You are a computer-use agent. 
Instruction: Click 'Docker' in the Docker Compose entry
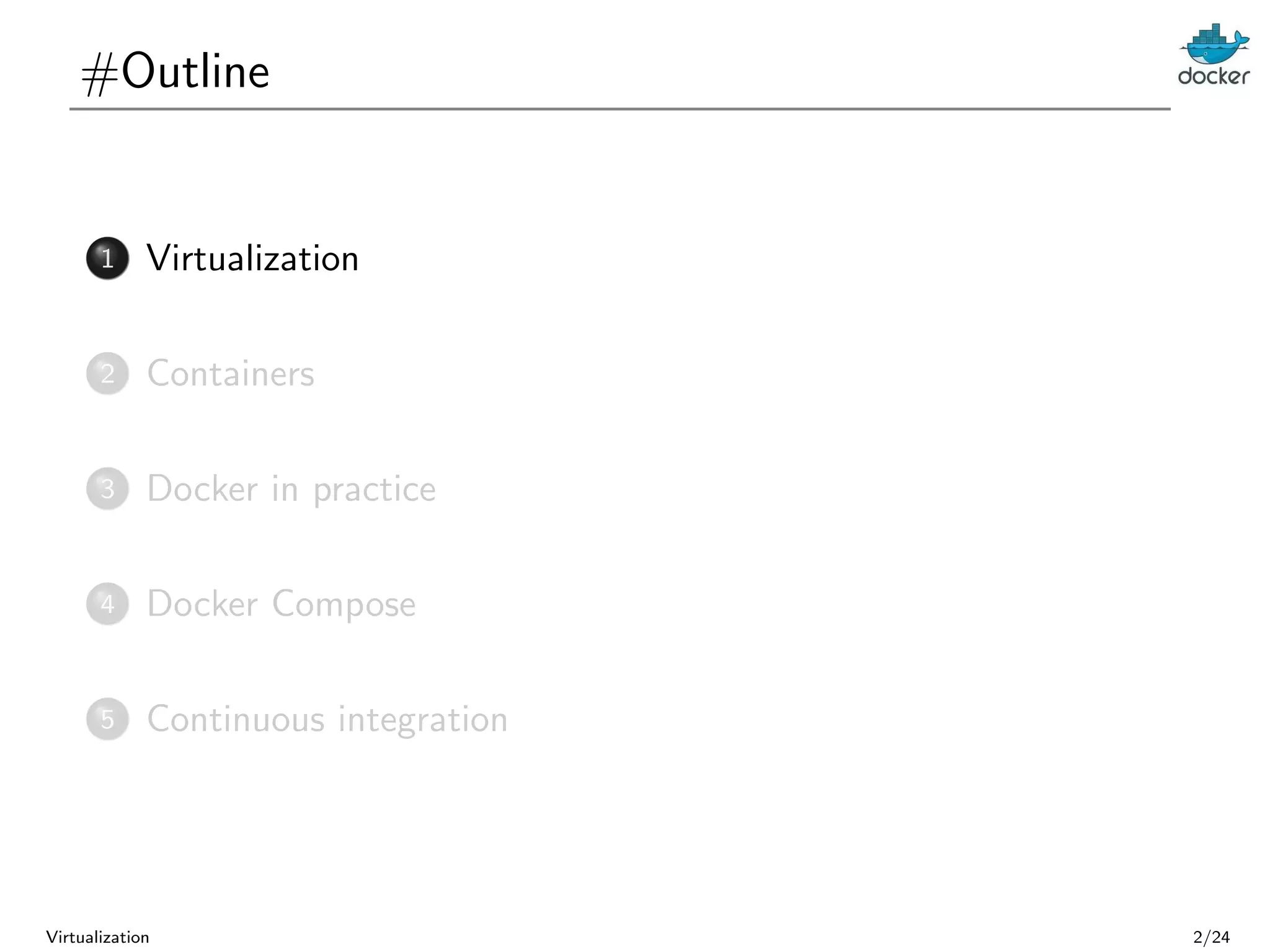[202, 604]
